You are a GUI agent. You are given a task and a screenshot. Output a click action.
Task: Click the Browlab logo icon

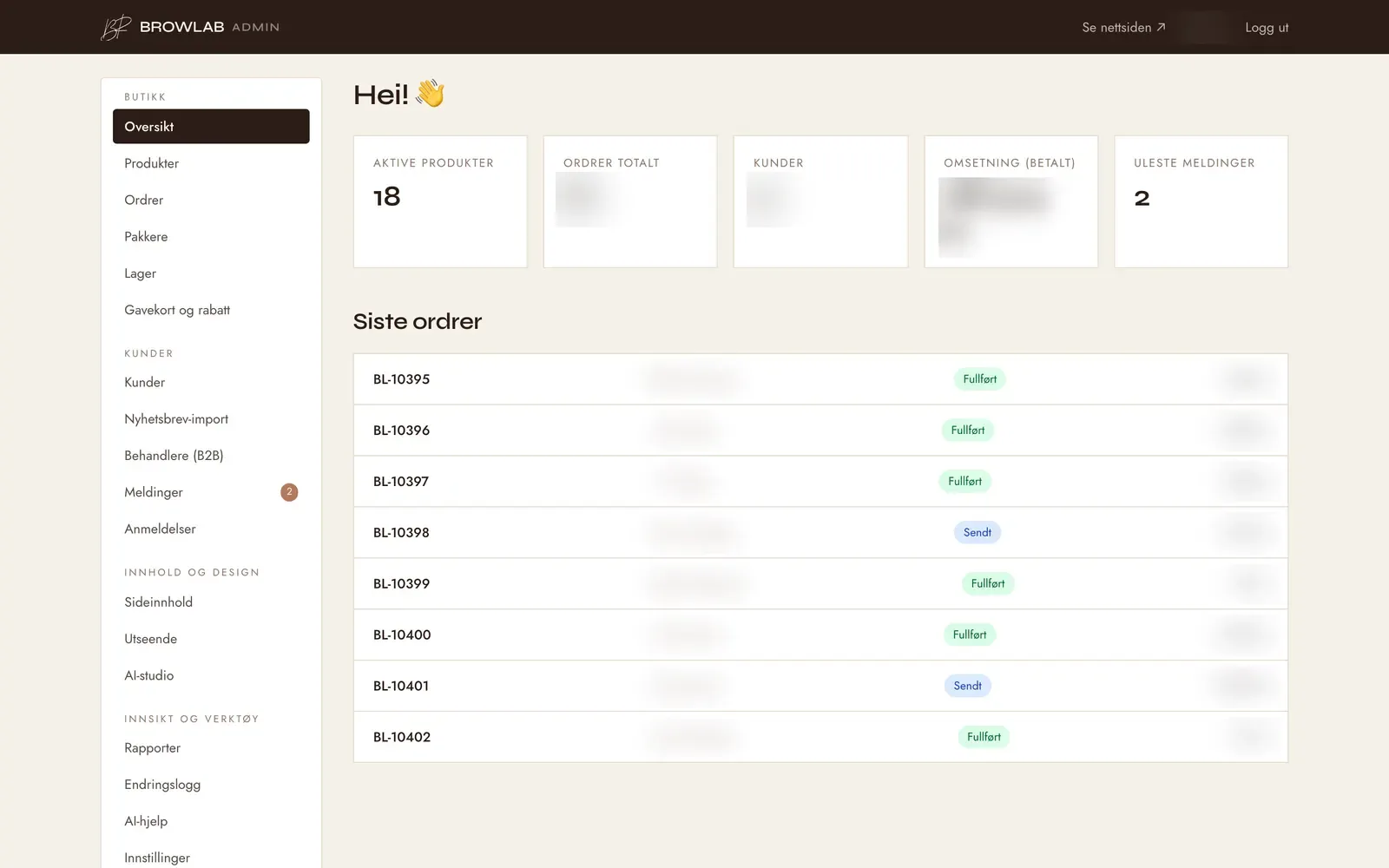coord(115,28)
